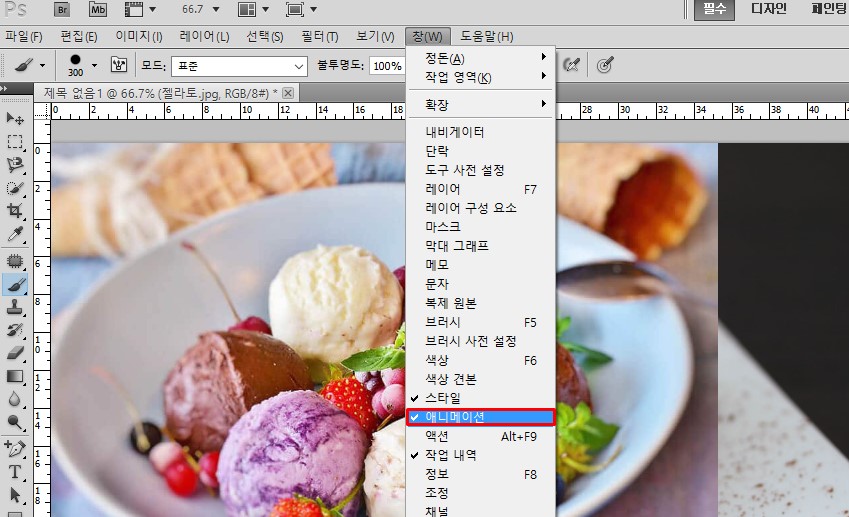849x517 pixels.
Task: Select the Eraser tool
Action: click(x=15, y=353)
